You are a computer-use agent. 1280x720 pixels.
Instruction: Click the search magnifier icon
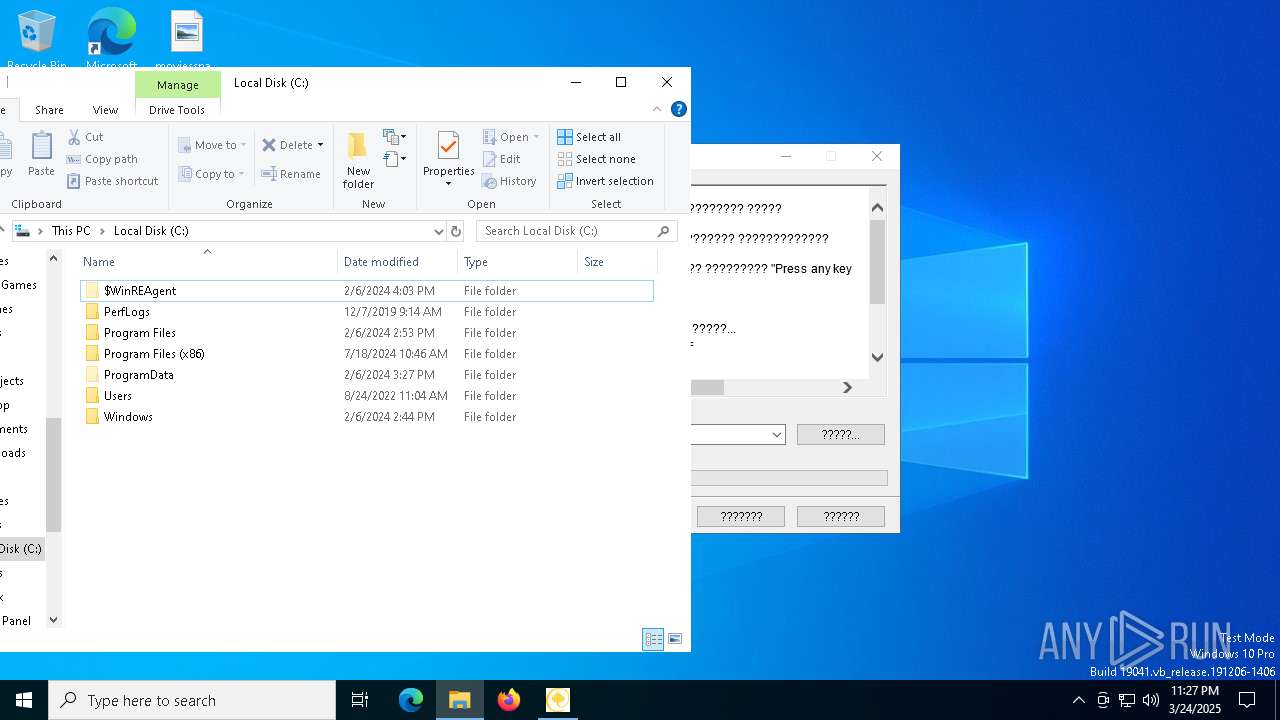[663, 231]
